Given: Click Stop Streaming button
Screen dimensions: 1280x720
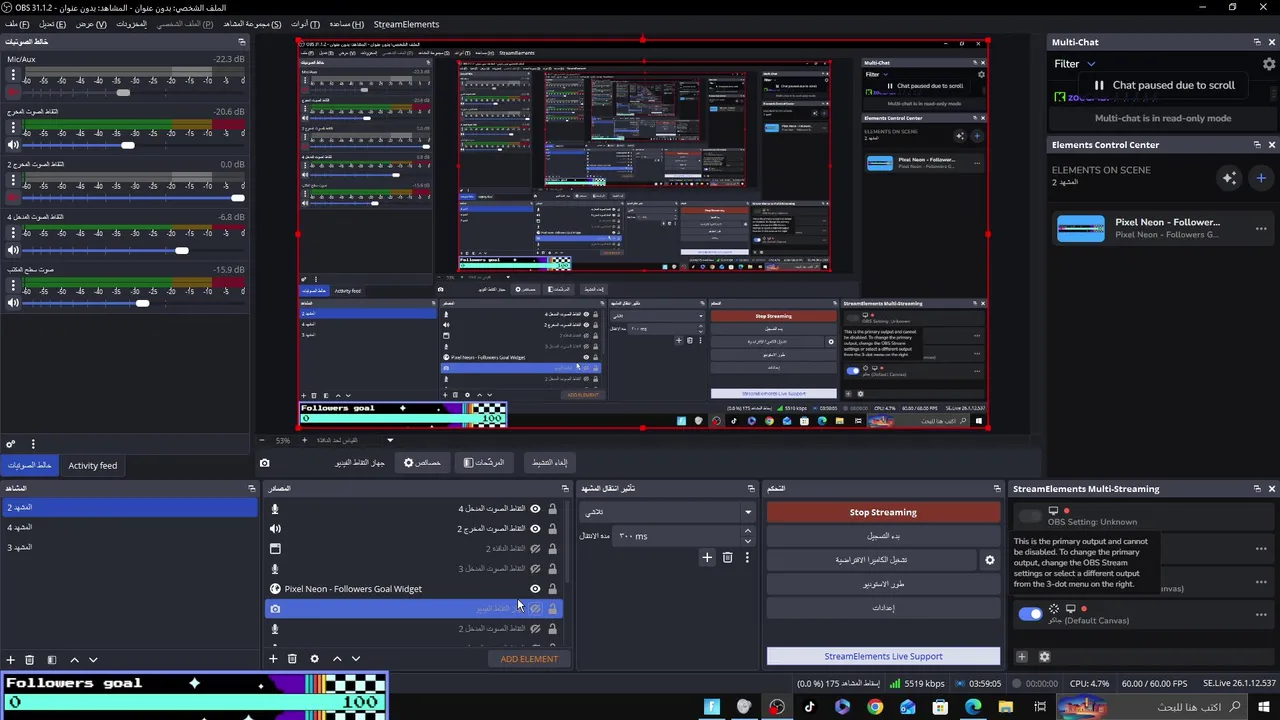Looking at the screenshot, I should (x=883, y=512).
